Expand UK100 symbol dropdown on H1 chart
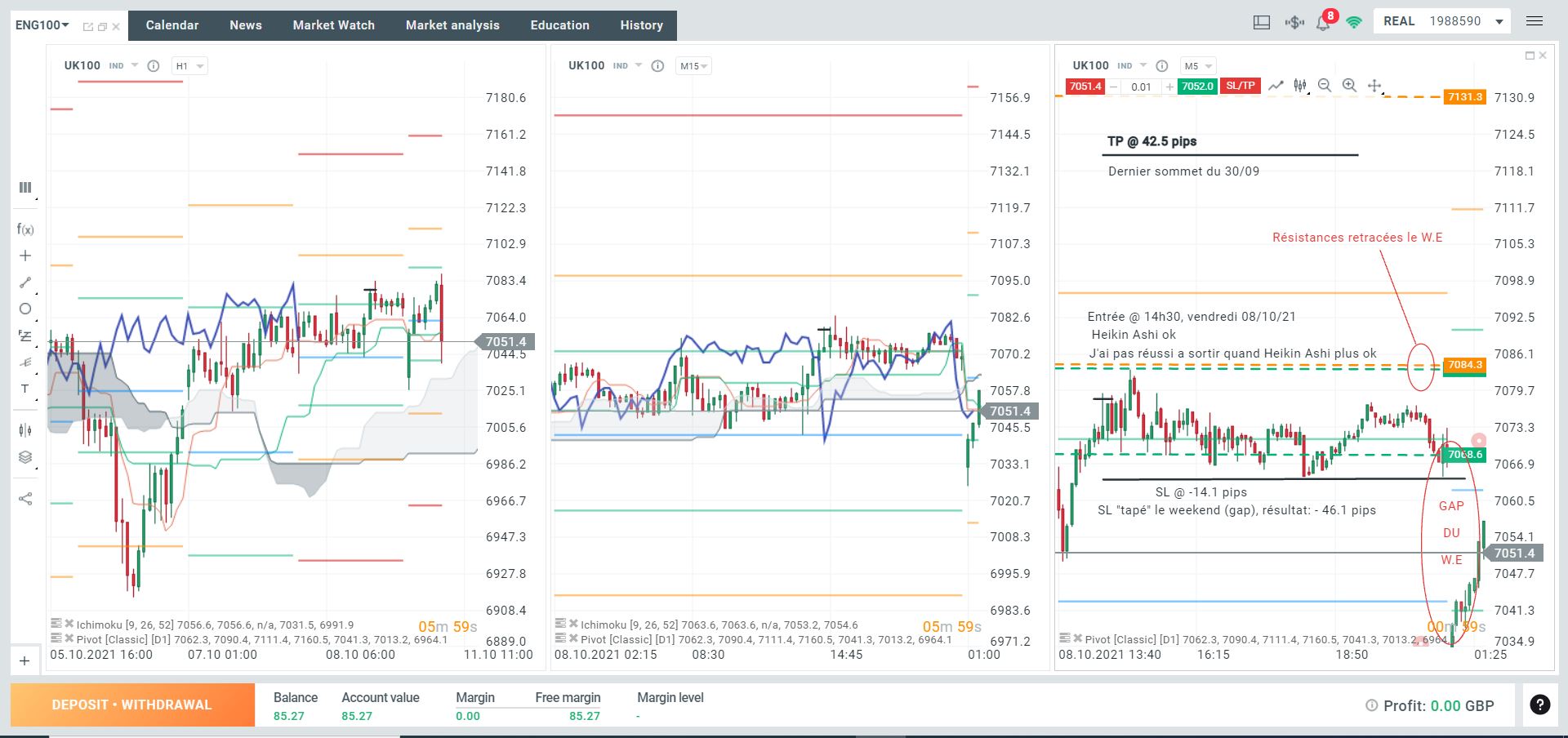The image size is (1568, 738). tap(135, 65)
